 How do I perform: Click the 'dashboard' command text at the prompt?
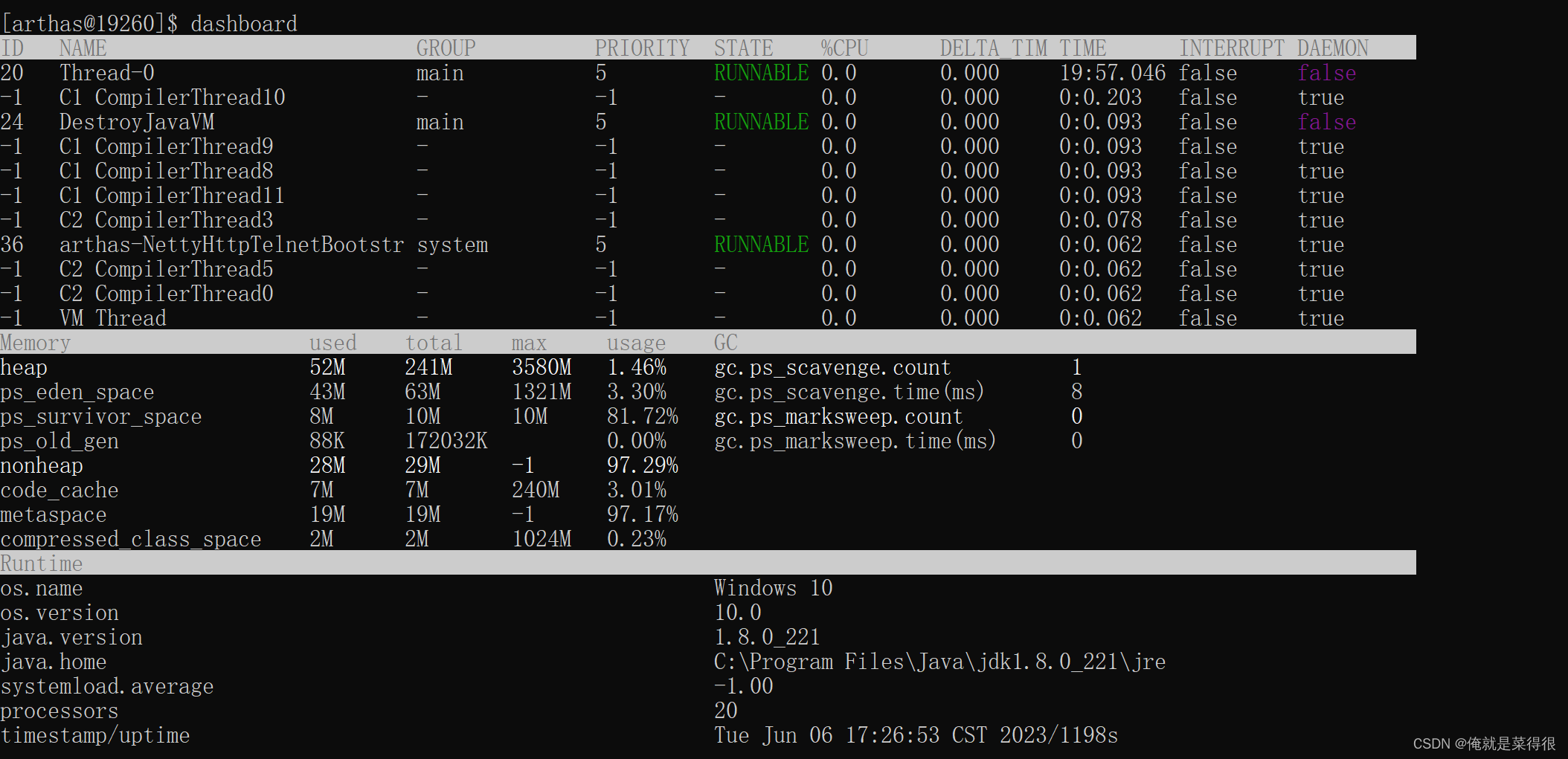pos(244,24)
